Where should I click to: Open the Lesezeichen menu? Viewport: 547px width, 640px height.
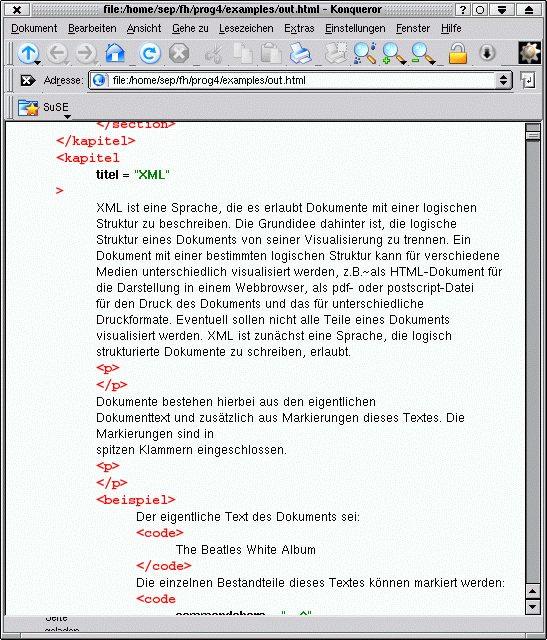click(x=246, y=29)
